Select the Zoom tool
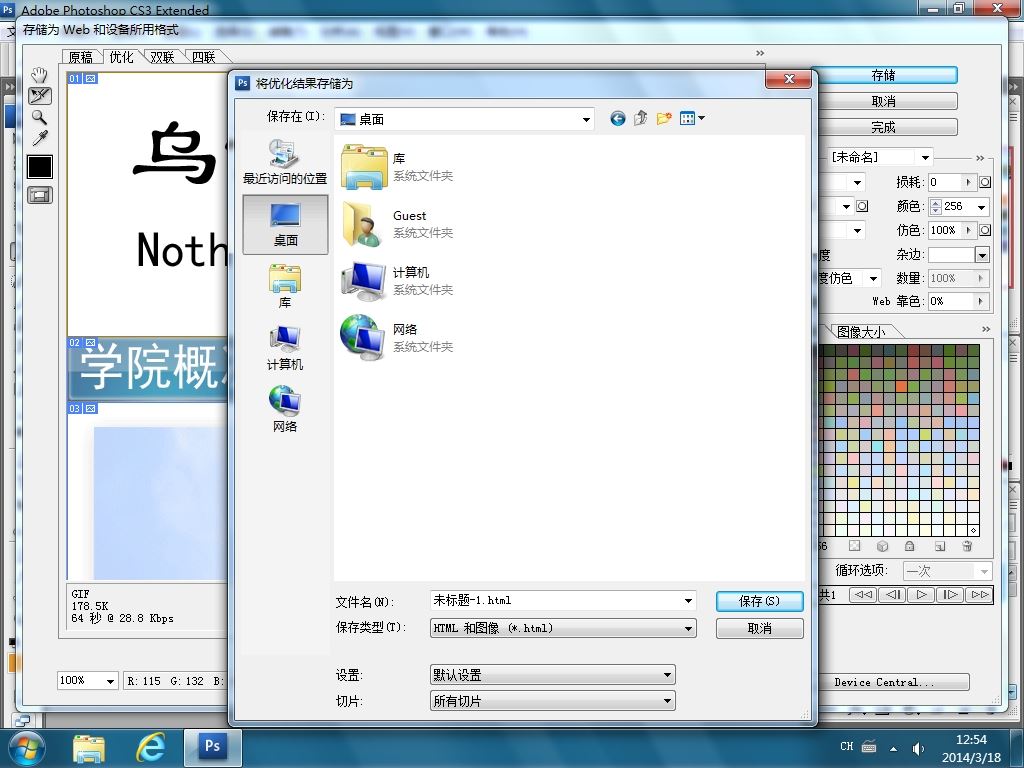This screenshot has height=768, width=1024. tap(39, 117)
